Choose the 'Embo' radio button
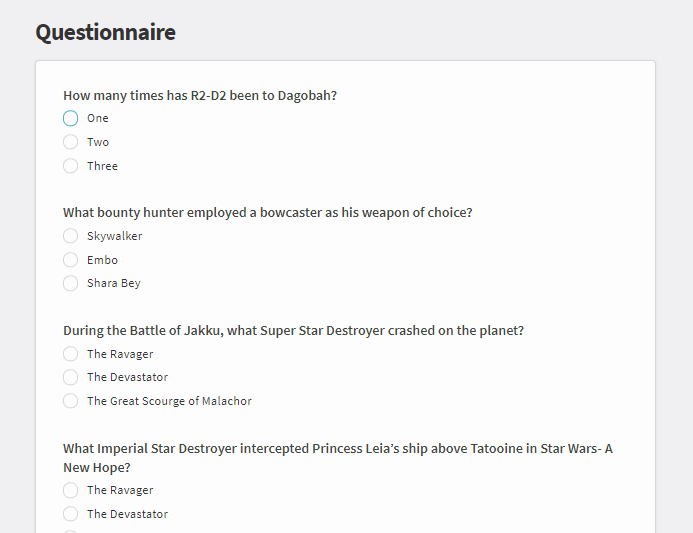Viewport: 693px width, 533px height. pyautogui.click(x=70, y=260)
